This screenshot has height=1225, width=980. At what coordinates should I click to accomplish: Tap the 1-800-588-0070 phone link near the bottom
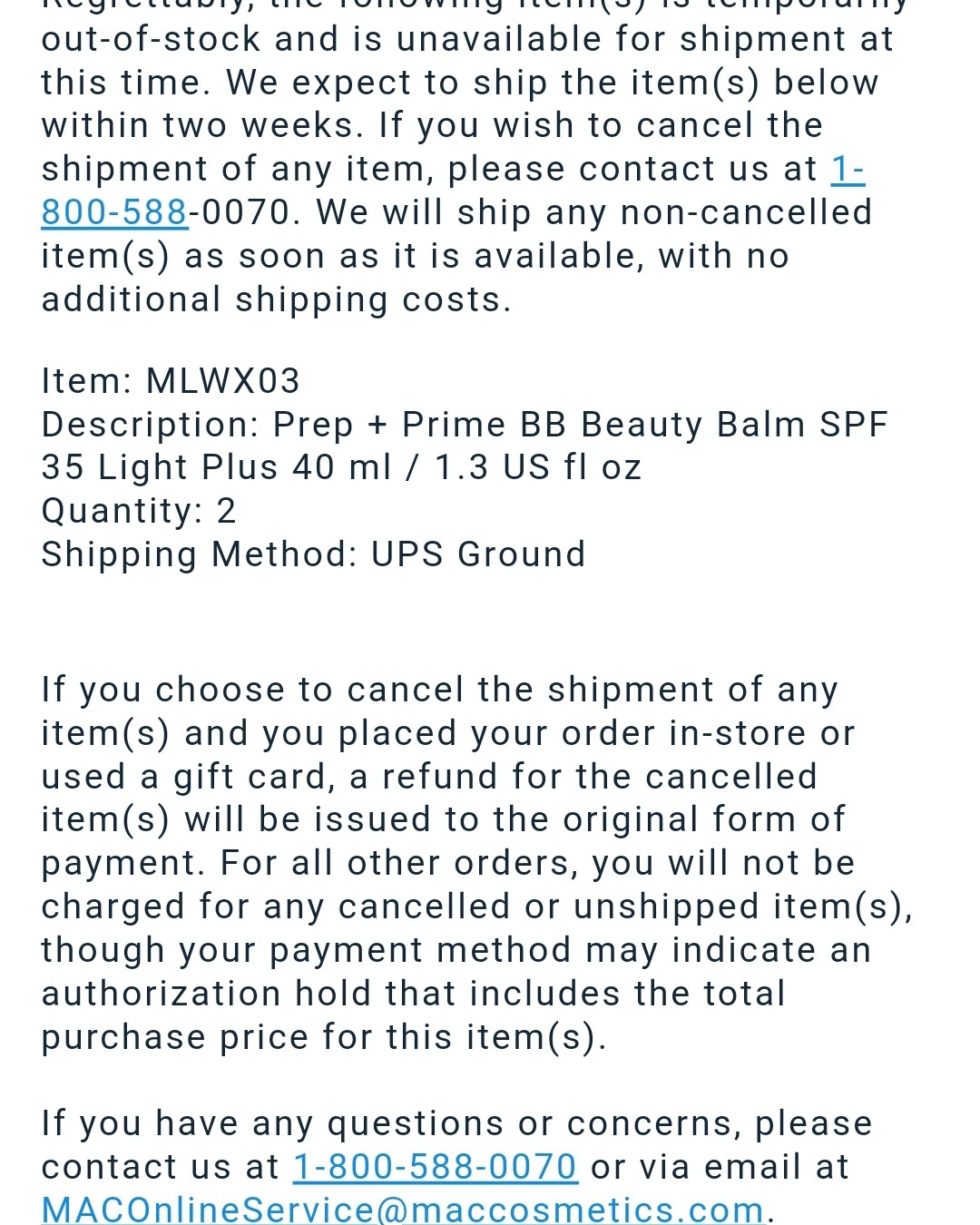click(436, 1167)
